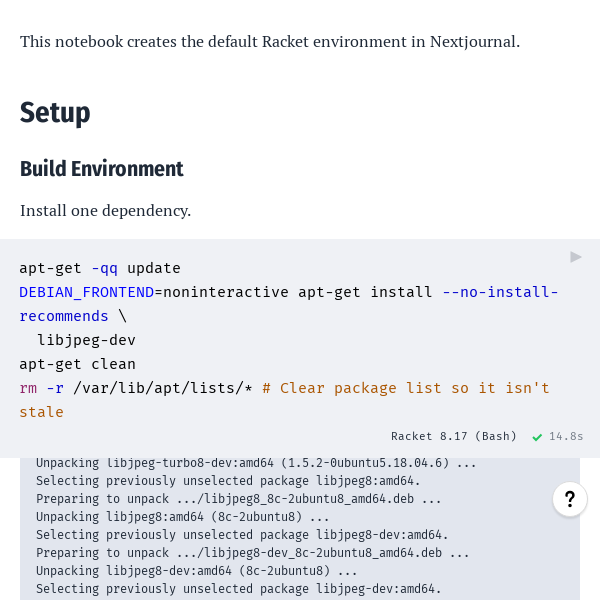
Task: Click 'Preparing to unpack libjpeg8-dev_8c' output line
Action: 253,553
